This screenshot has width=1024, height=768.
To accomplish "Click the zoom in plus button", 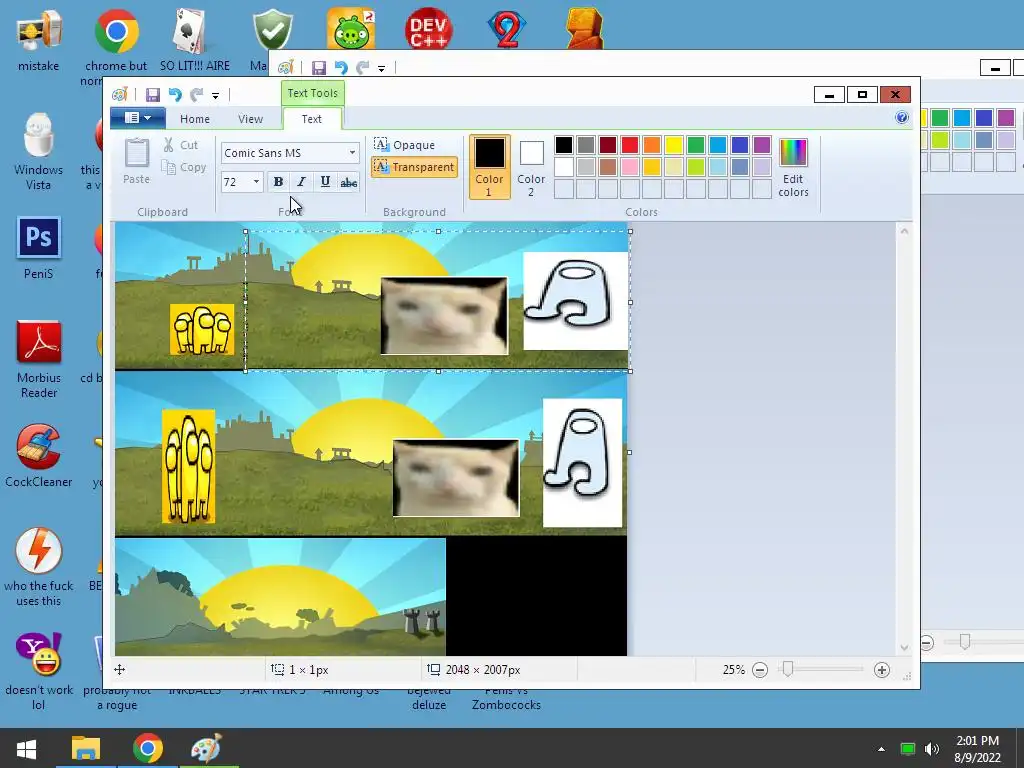I will pyautogui.click(x=882, y=670).
